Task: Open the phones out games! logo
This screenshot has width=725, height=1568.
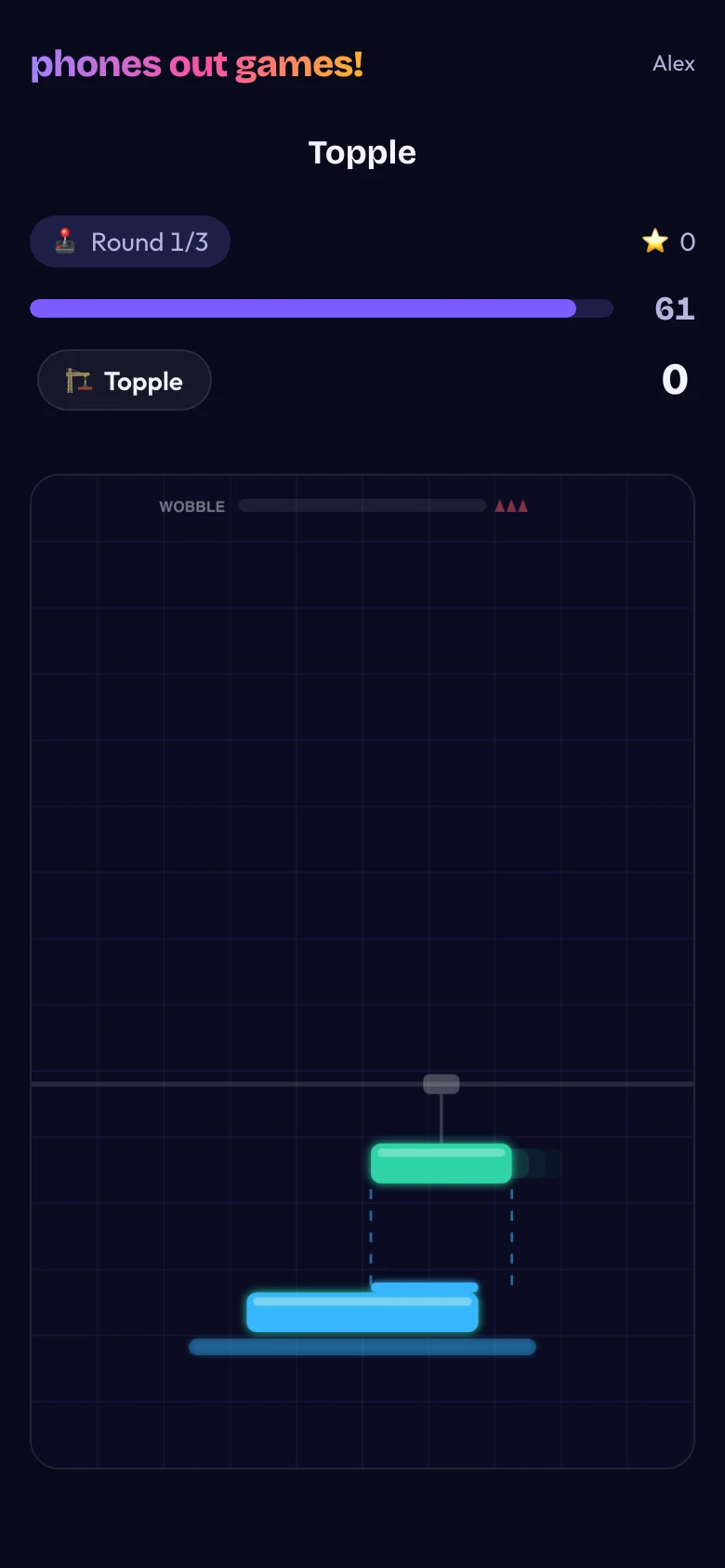Action: (x=197, y=64)
